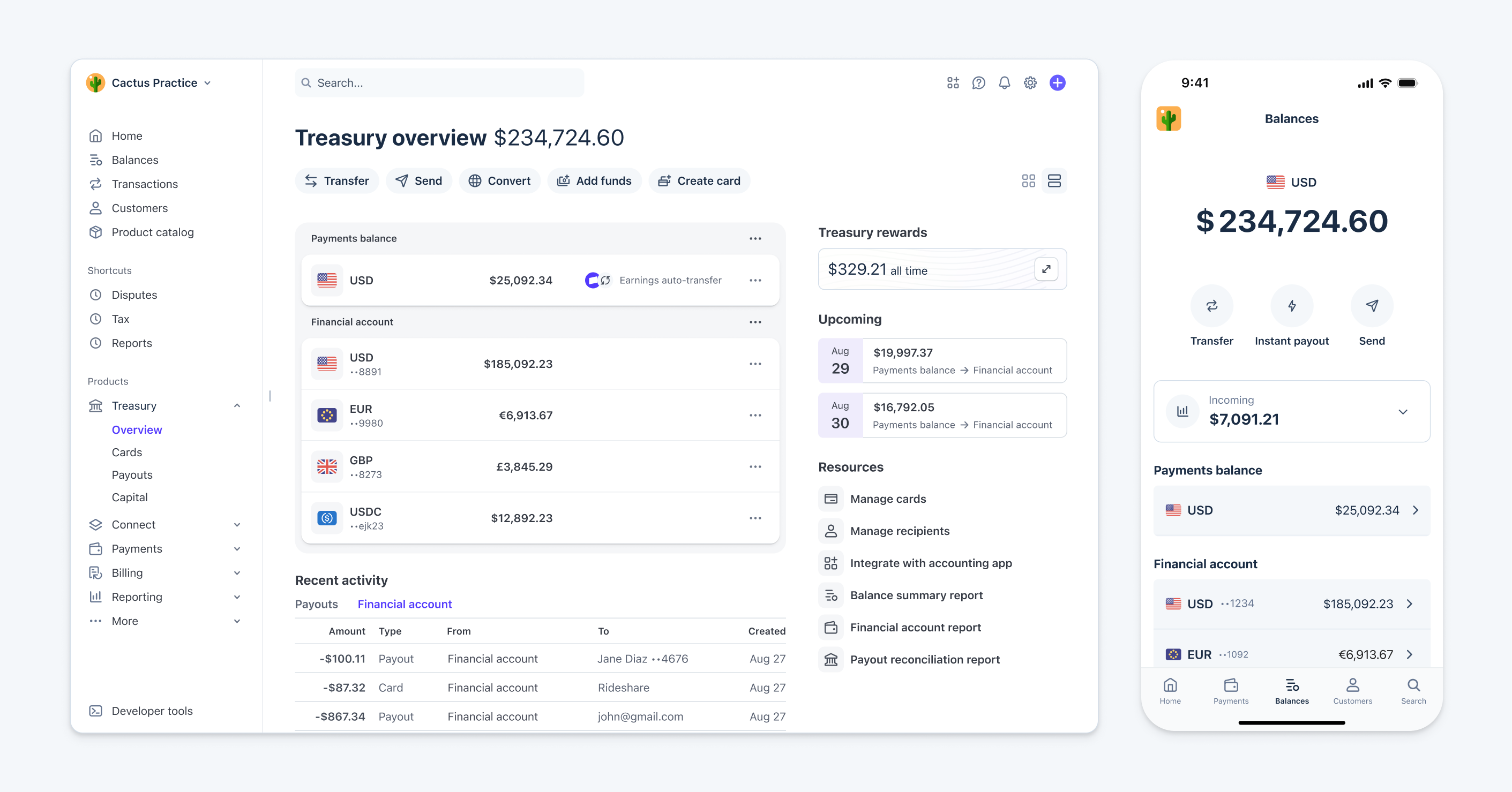
Task: Collapse the Treasury section in sidebar
Action: [237, 406]
